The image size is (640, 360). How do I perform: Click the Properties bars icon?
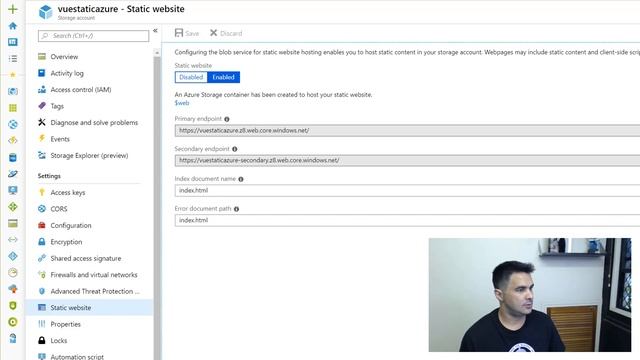42,324
